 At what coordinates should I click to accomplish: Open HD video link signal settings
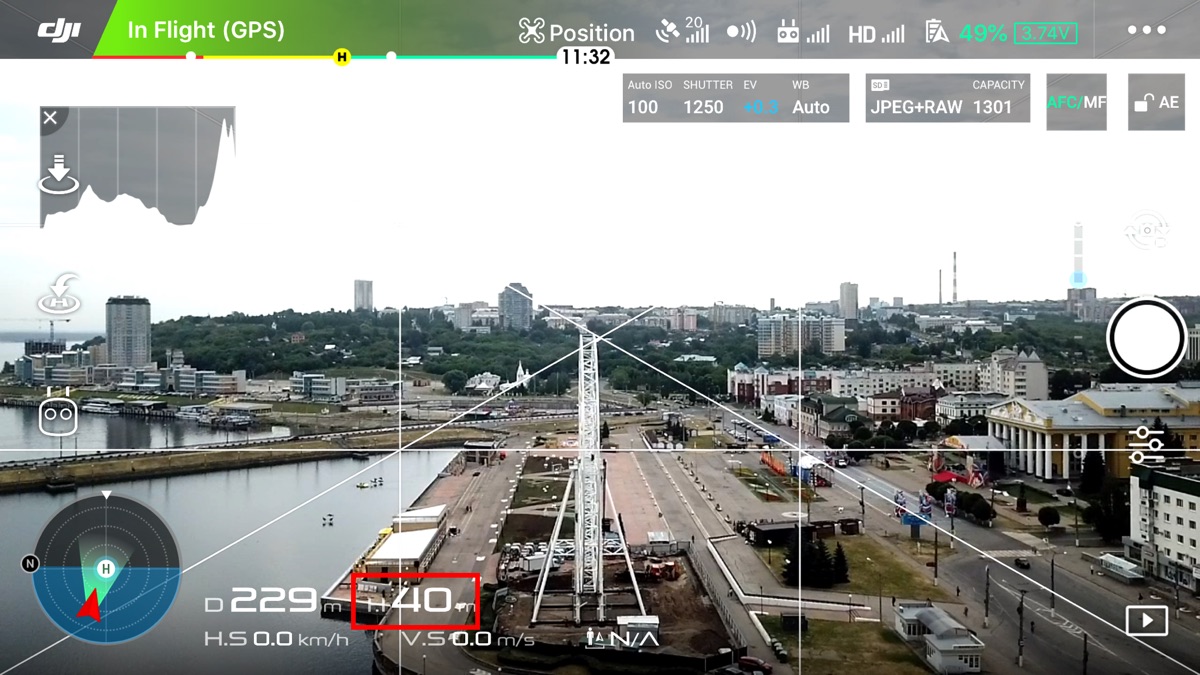coord(876,34)
